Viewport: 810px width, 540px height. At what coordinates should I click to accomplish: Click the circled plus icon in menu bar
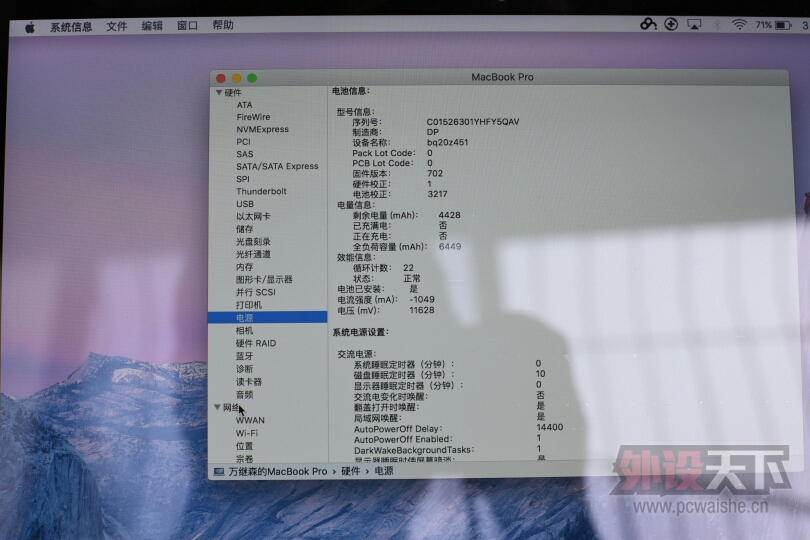click(671, 25)
